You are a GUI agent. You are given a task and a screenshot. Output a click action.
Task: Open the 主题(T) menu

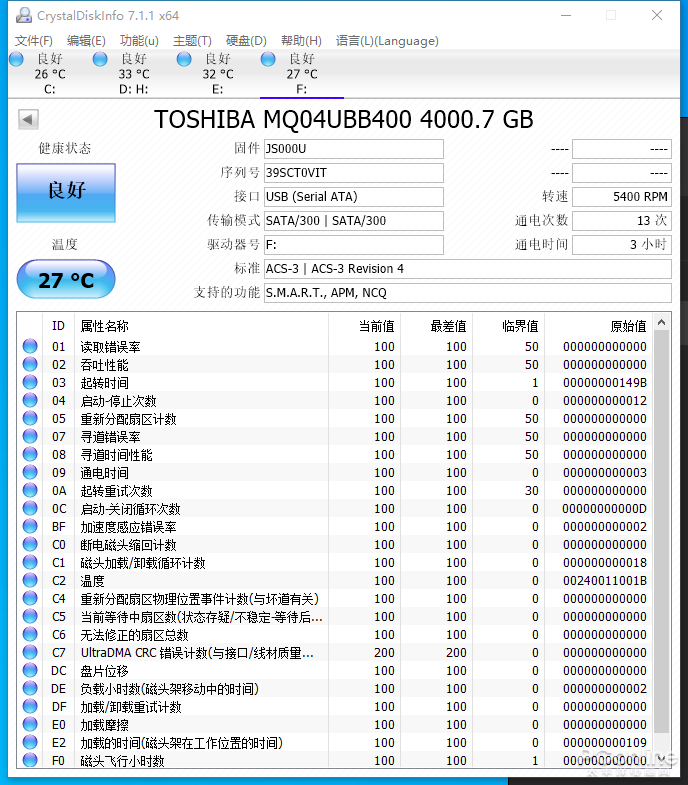[192, 41]
